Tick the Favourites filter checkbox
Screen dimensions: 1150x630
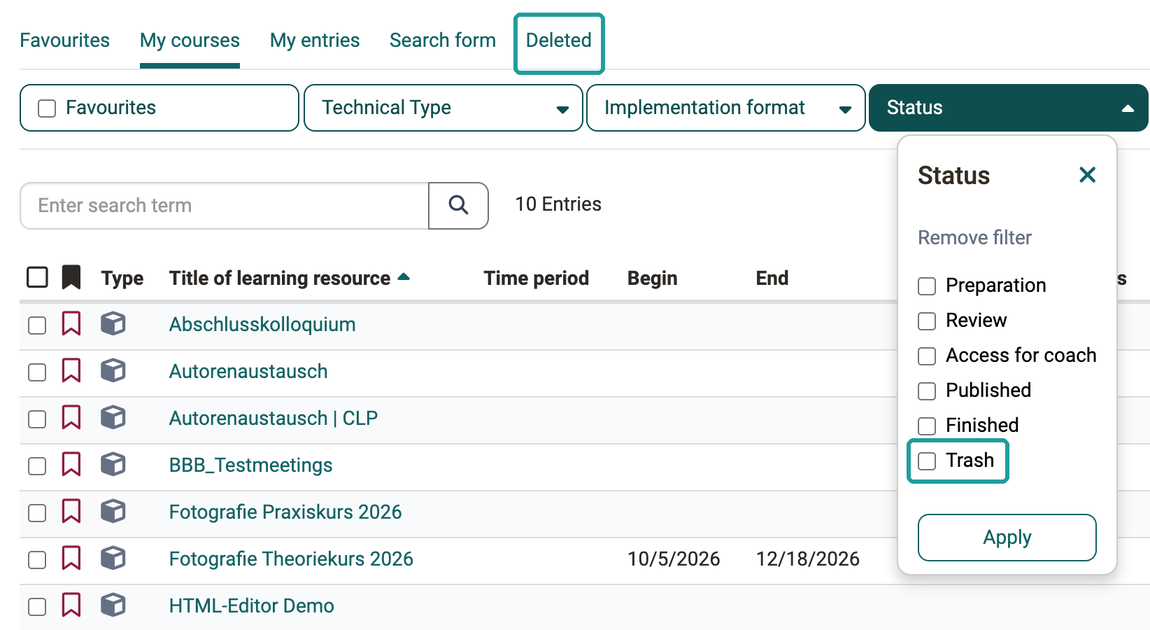click(x=47, y=109)
